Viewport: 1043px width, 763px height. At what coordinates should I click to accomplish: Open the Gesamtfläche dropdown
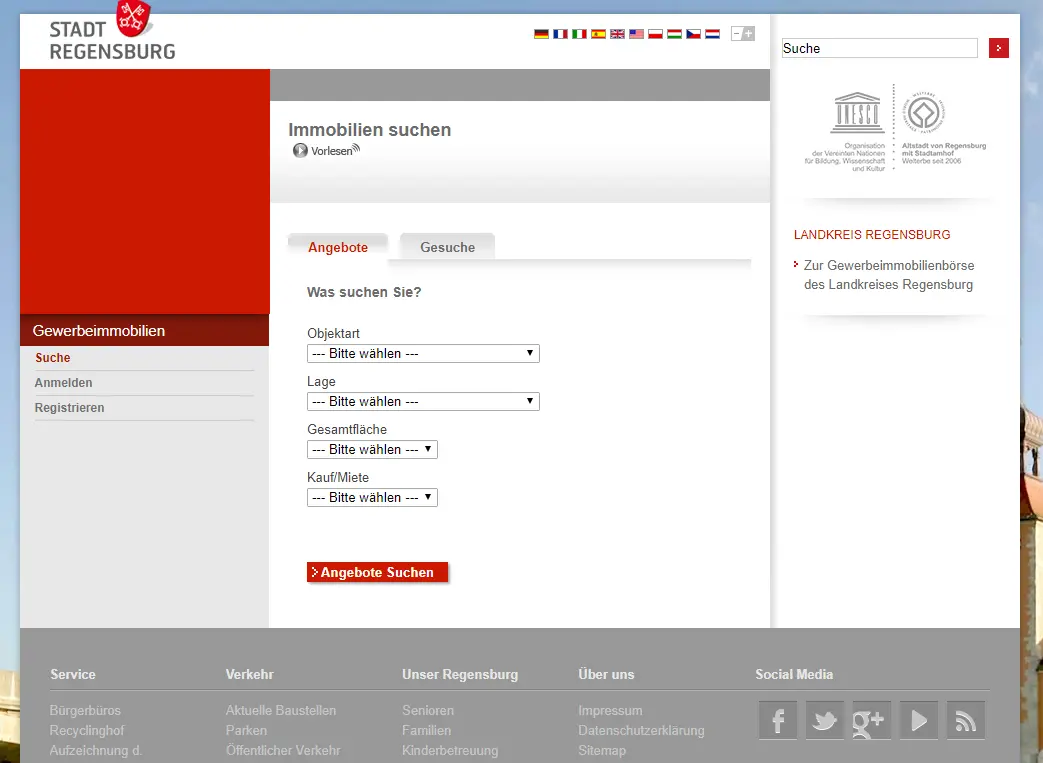tap(372, 450)
